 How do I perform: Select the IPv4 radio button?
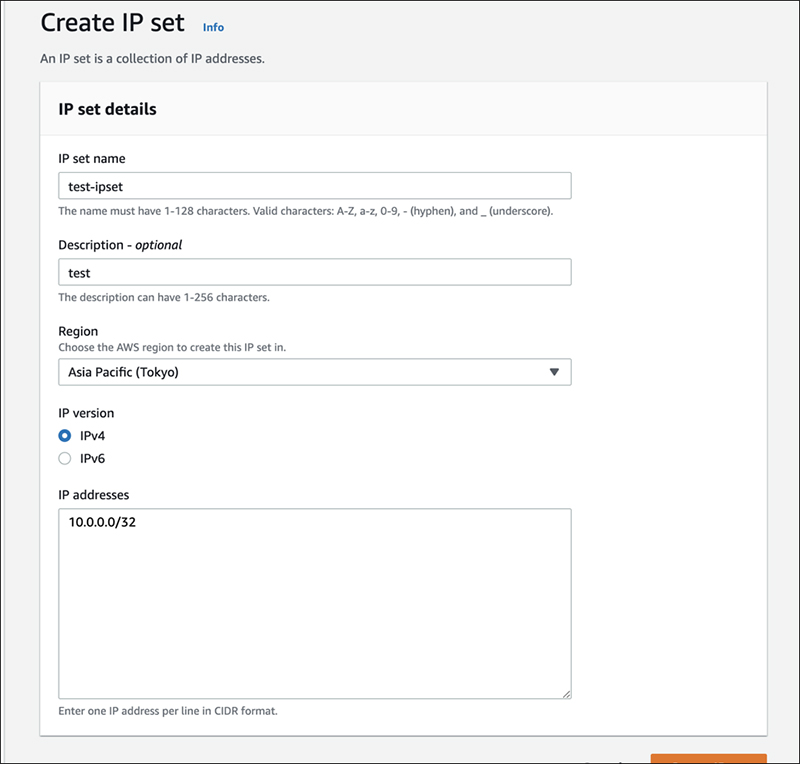click(65, 436)
